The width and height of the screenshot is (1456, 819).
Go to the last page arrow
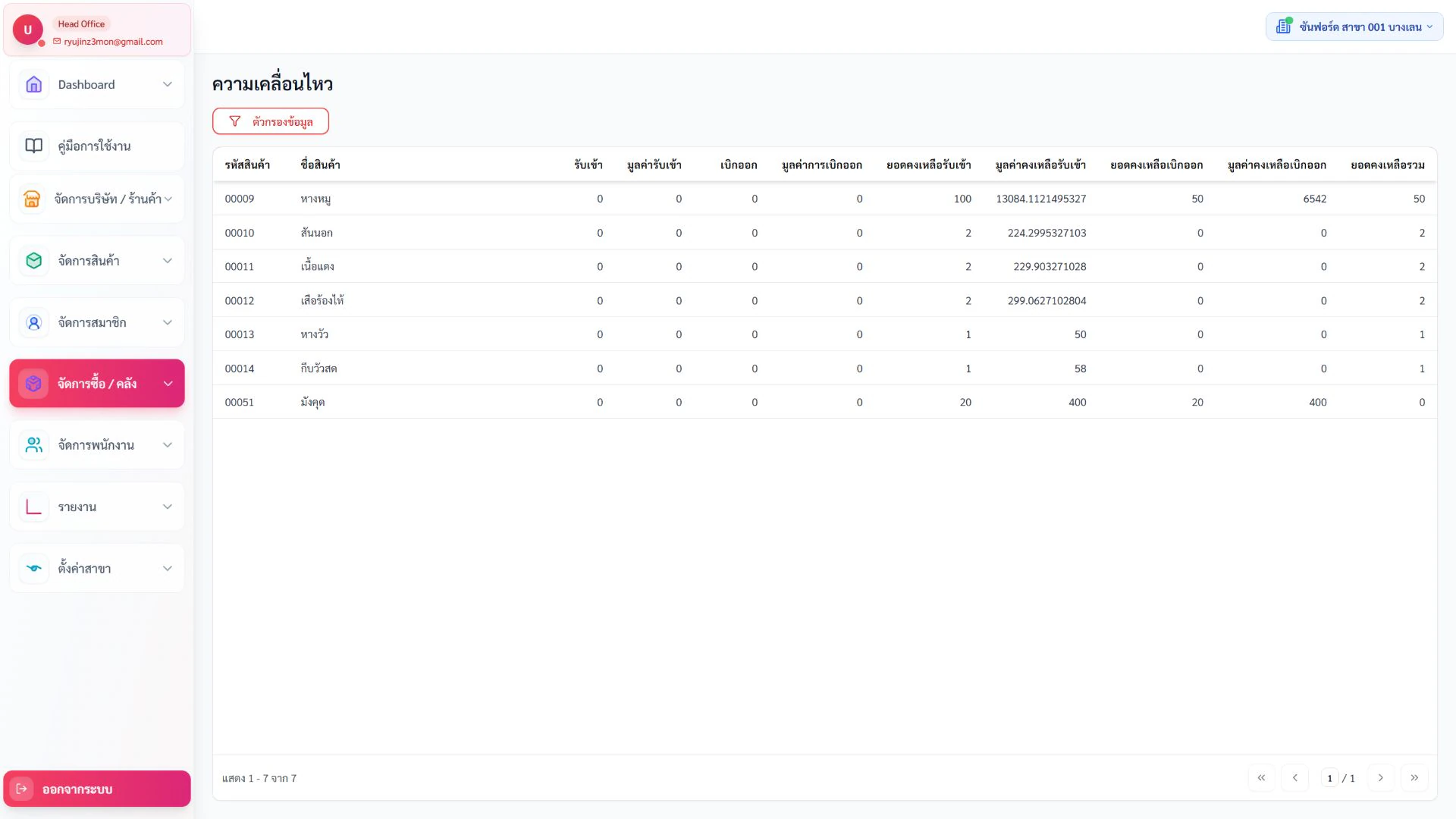1414,778
